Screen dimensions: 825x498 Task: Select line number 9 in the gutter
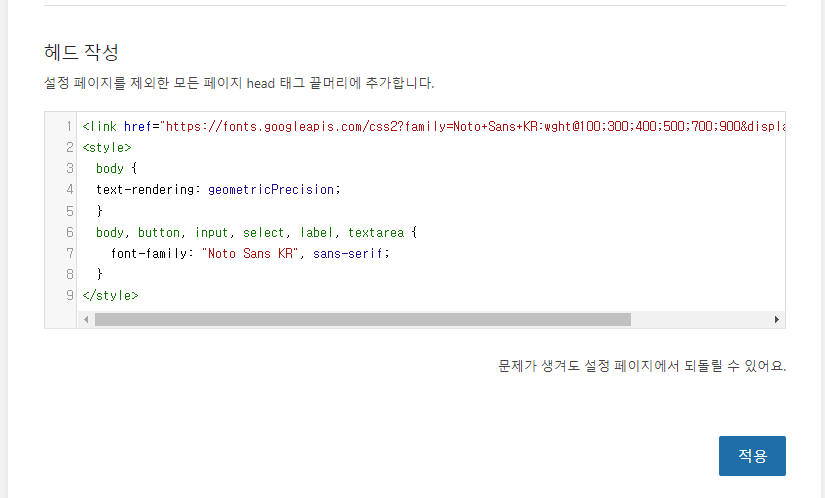(68, 295)
